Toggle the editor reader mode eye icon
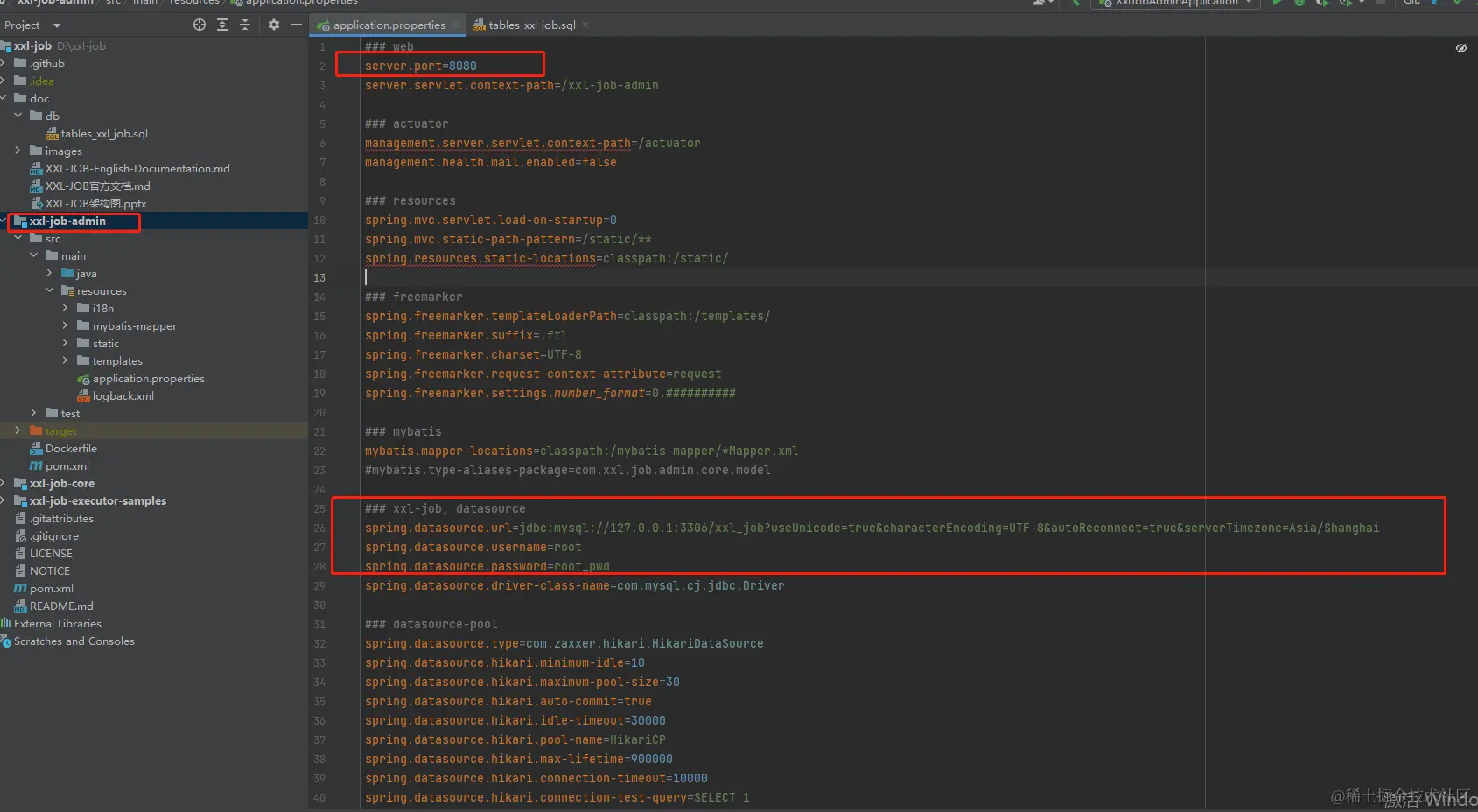Viewport: 1478px width, 812px height. tap(1460, 48)
